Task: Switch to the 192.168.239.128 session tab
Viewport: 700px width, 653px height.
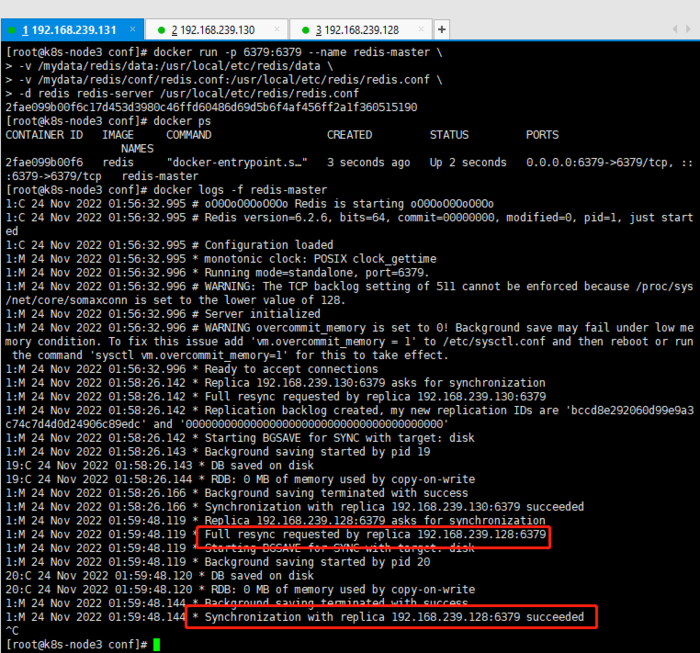Action: (x=361, y=30)
